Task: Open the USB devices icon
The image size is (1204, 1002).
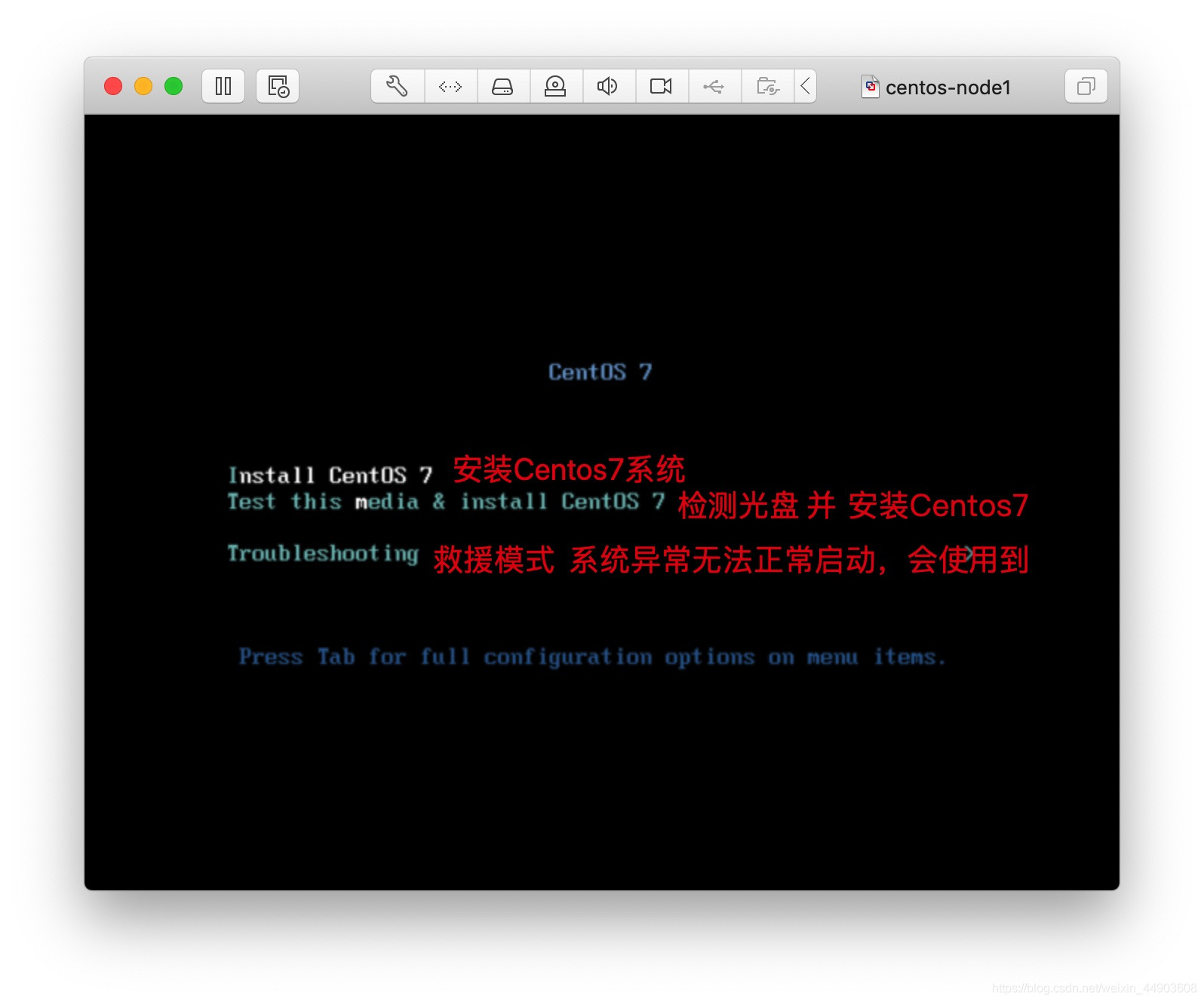Action: tap(714, 86)
